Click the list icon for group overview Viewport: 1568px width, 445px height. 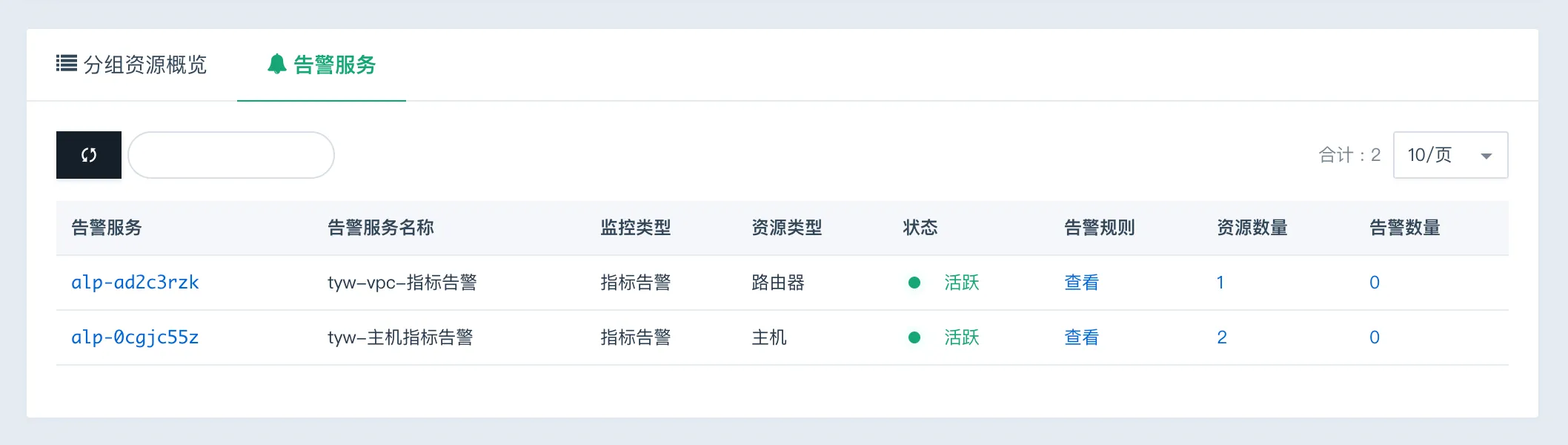tap(67, 64)
